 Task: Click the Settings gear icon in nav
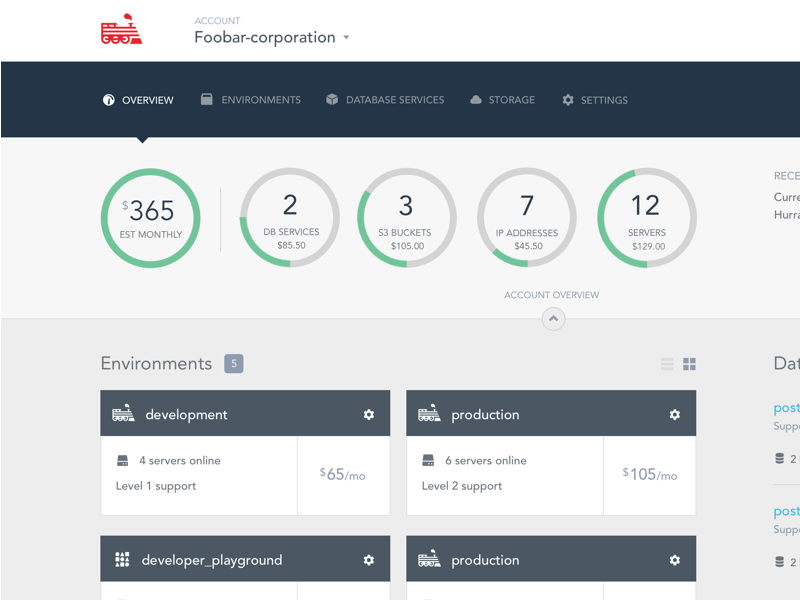click(568, 99)
